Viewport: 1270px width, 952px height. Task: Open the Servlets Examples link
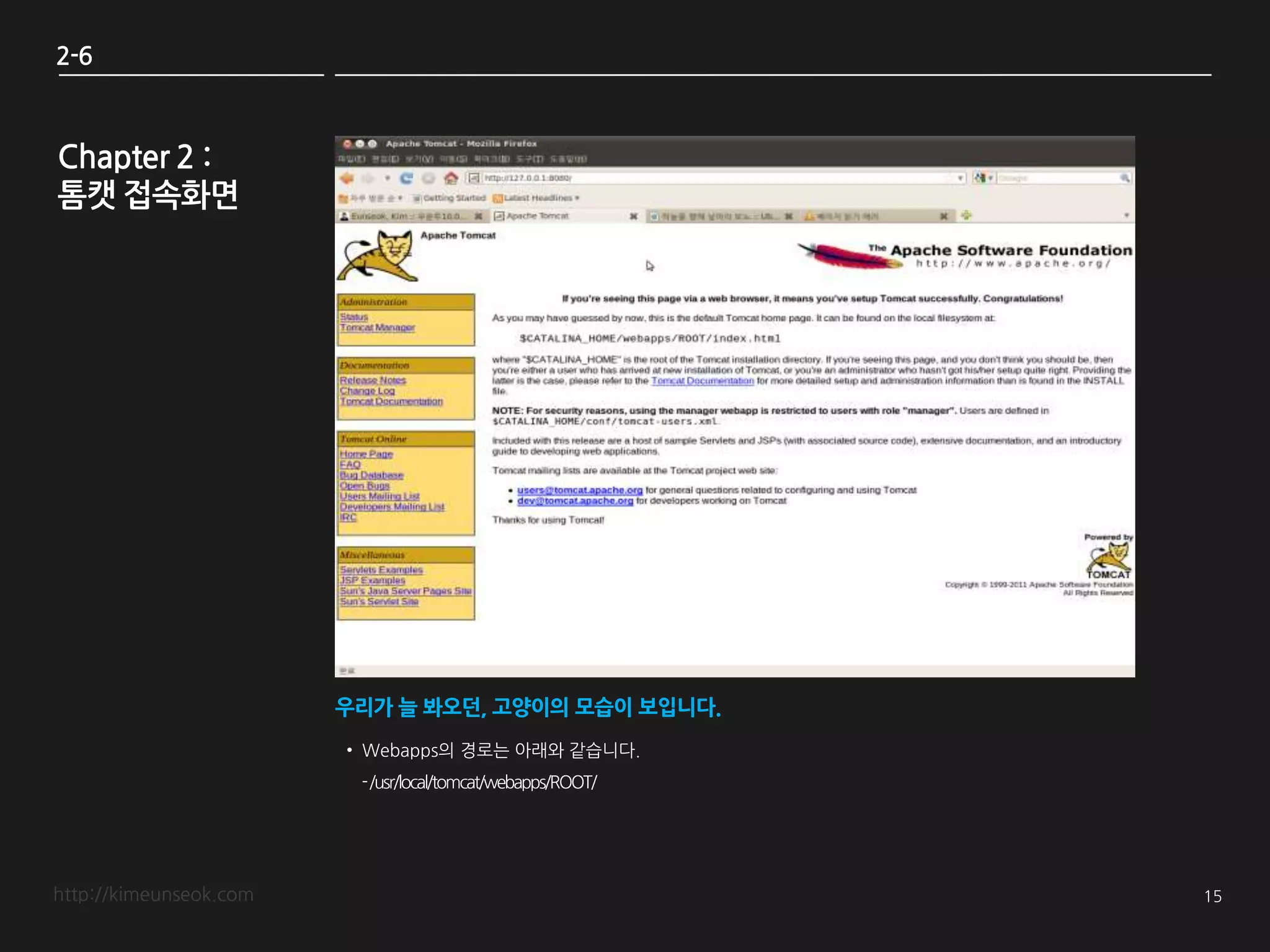click(x=381, y=570)
